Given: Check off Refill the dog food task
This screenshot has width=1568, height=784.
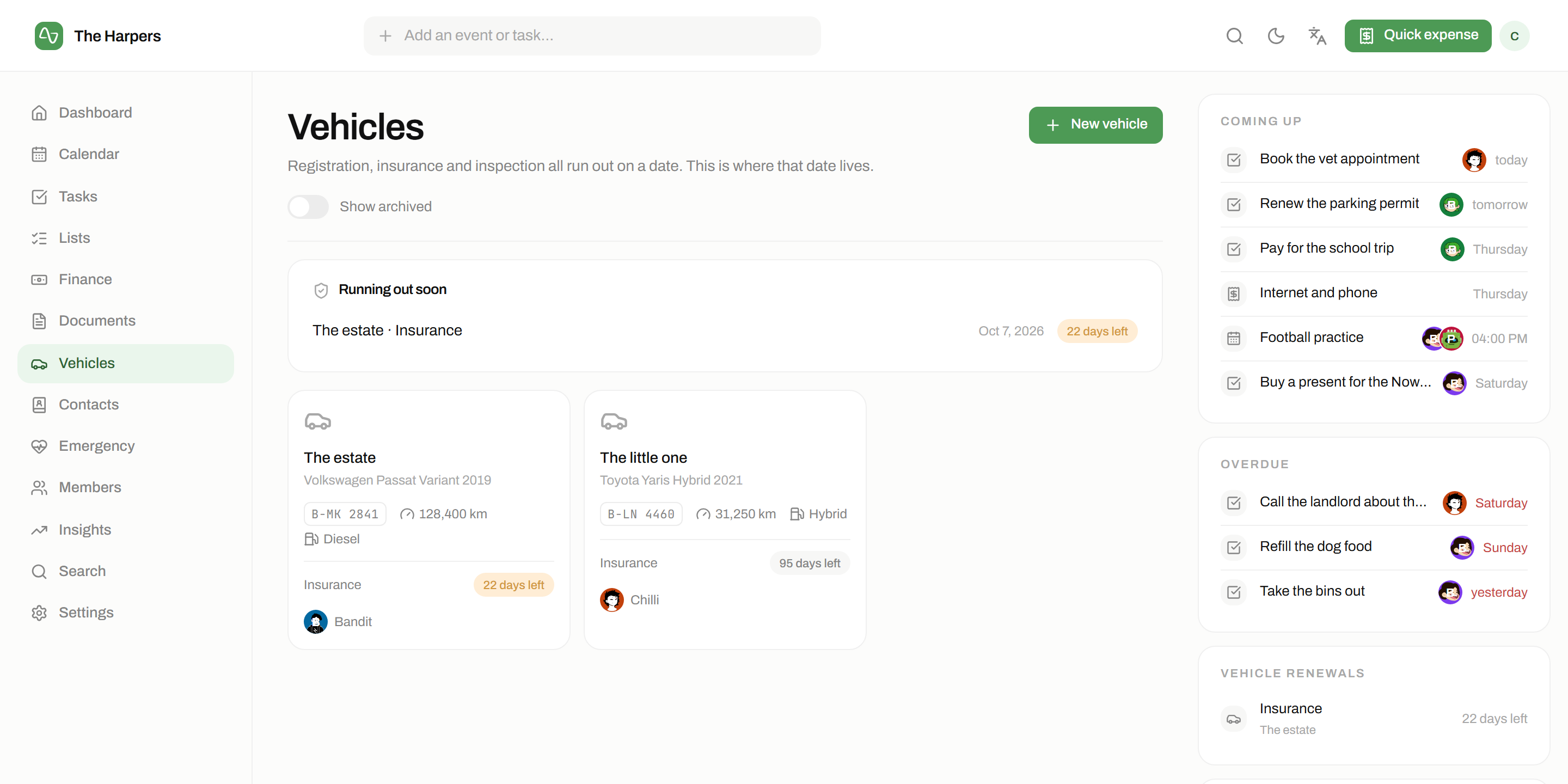Looking at the screenshot, I should pos(1234,547).
